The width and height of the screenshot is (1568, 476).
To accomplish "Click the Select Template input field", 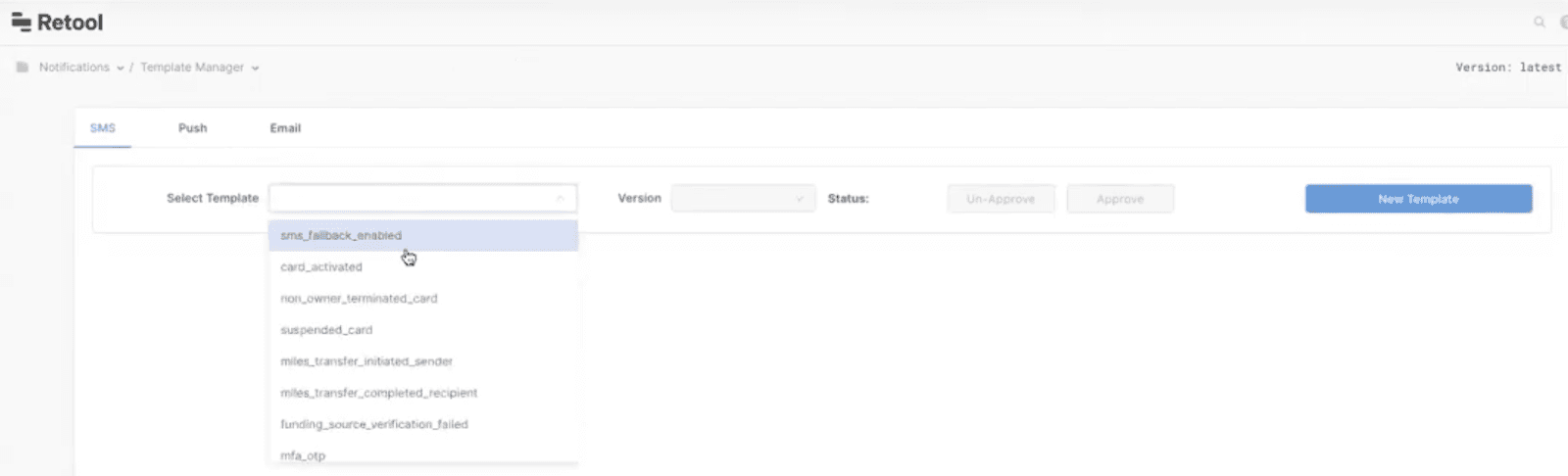I will 412,199.
